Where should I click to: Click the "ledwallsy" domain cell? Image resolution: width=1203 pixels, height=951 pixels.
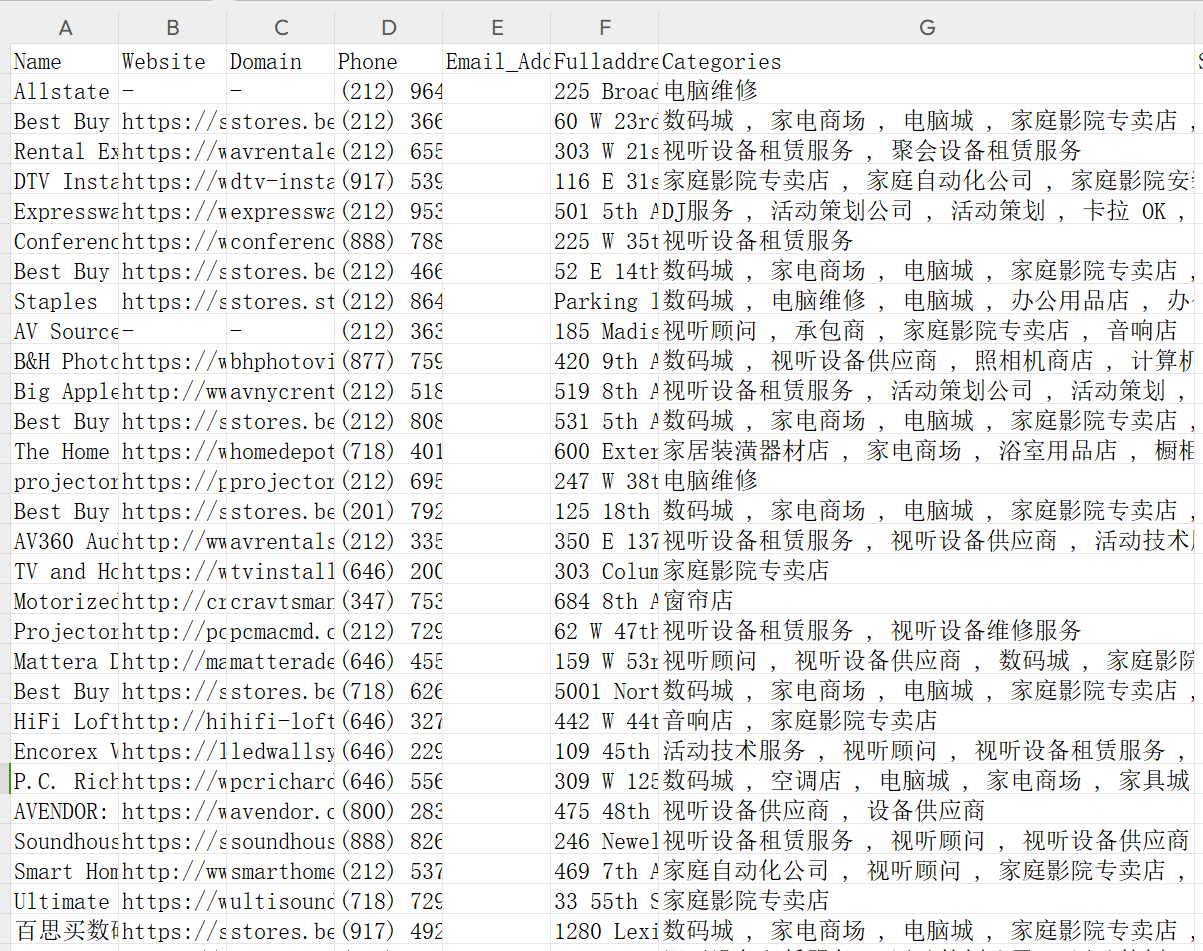point(281,751)
